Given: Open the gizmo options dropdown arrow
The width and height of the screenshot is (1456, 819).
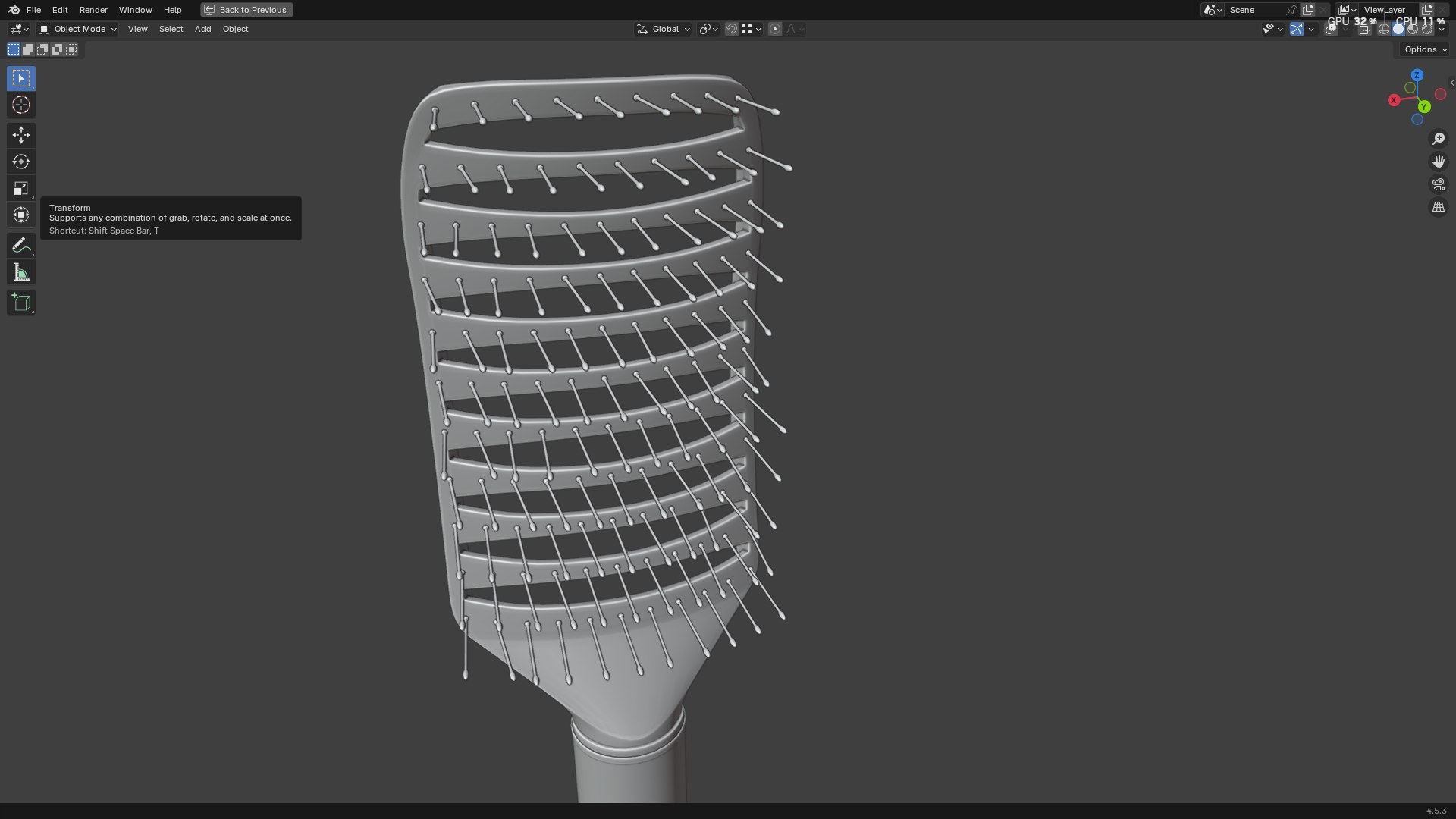Looking at the screenshot, I should click(x=1311, y=29).
